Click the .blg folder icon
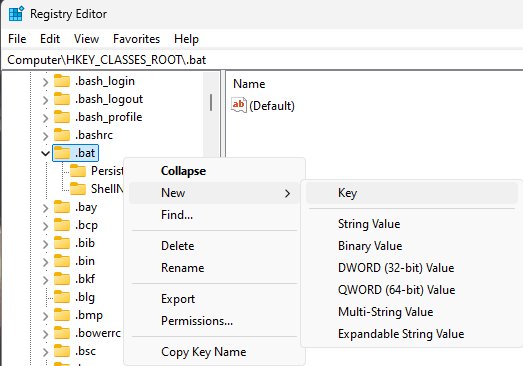The image size is (523, 366). [x=62, y=297]
